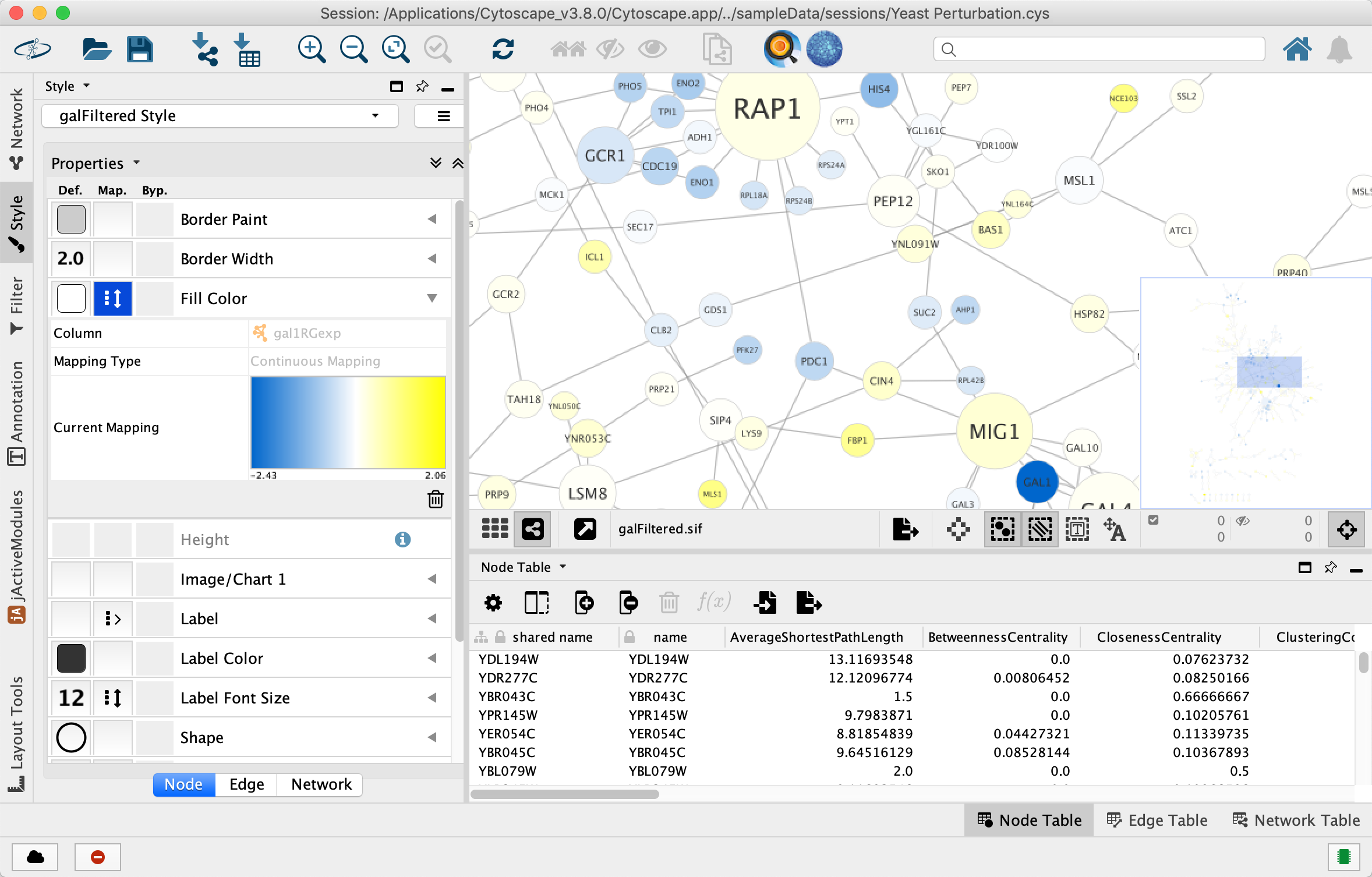Click the Save Session floppy icon
1372x877 pixels.
pos(140,49)
